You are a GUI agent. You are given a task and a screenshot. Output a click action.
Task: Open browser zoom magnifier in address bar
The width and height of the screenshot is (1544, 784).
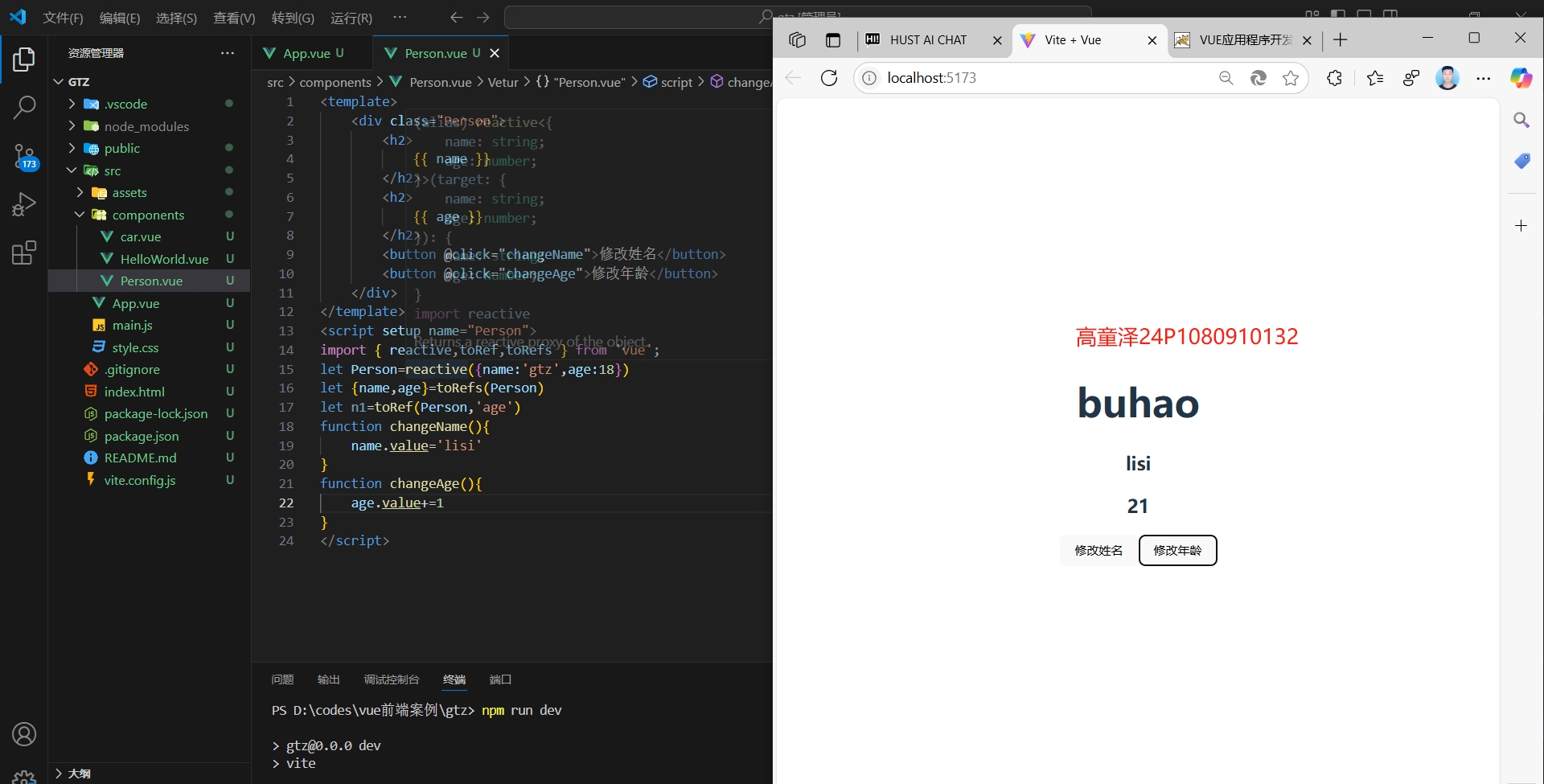tap(1226, 78)
